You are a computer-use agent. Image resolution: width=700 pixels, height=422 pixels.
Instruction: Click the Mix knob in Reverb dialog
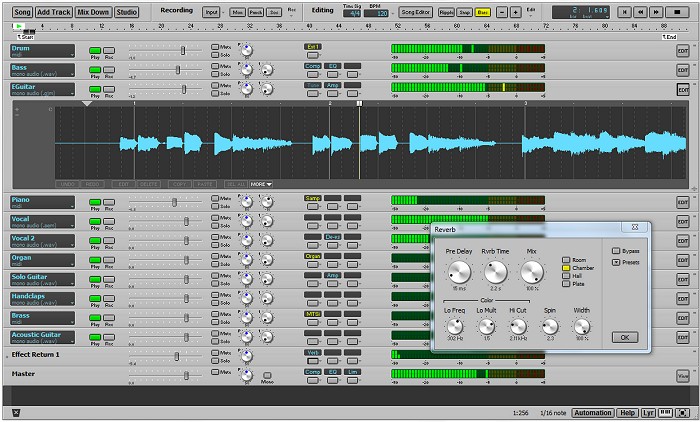[x=532, y=271]
